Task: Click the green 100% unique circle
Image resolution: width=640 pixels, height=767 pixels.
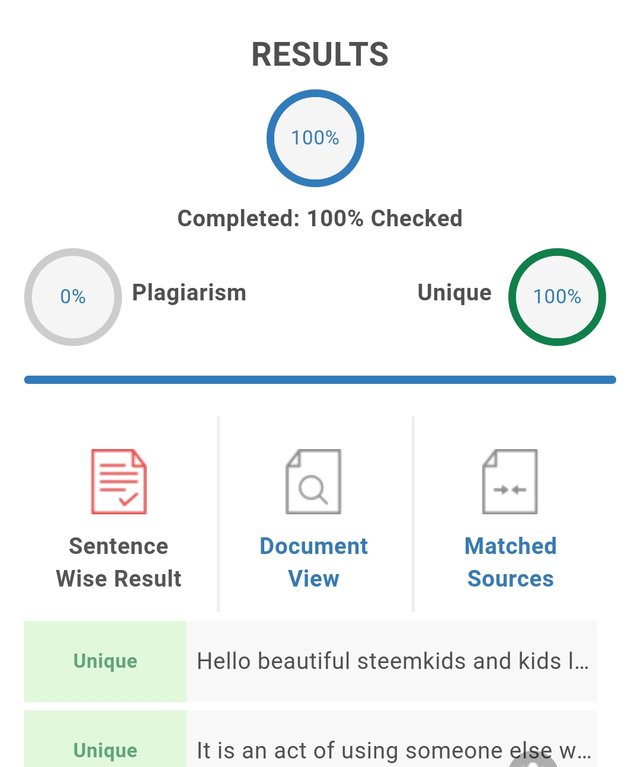Action: (x=557, y=296)
